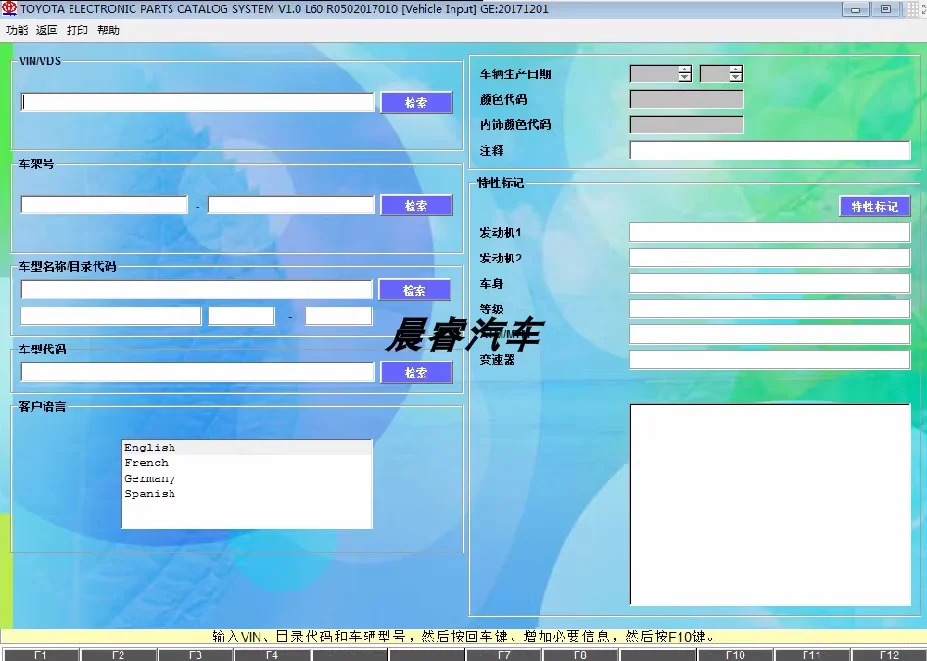927x661 pixels.
Task: Select English in 客户语言 list
Action: [x=247, y=448]
